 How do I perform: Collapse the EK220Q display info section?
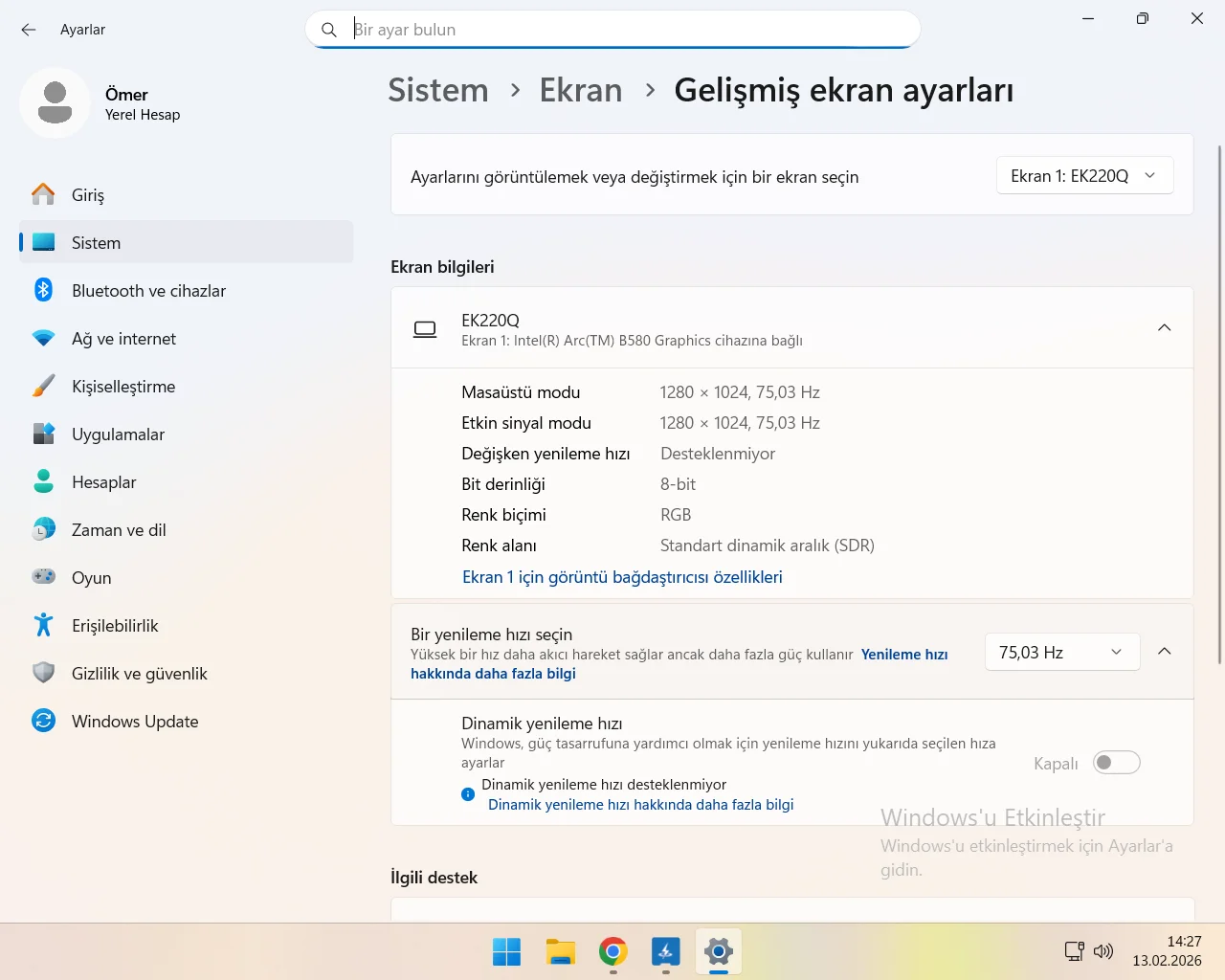point(1165,327)
